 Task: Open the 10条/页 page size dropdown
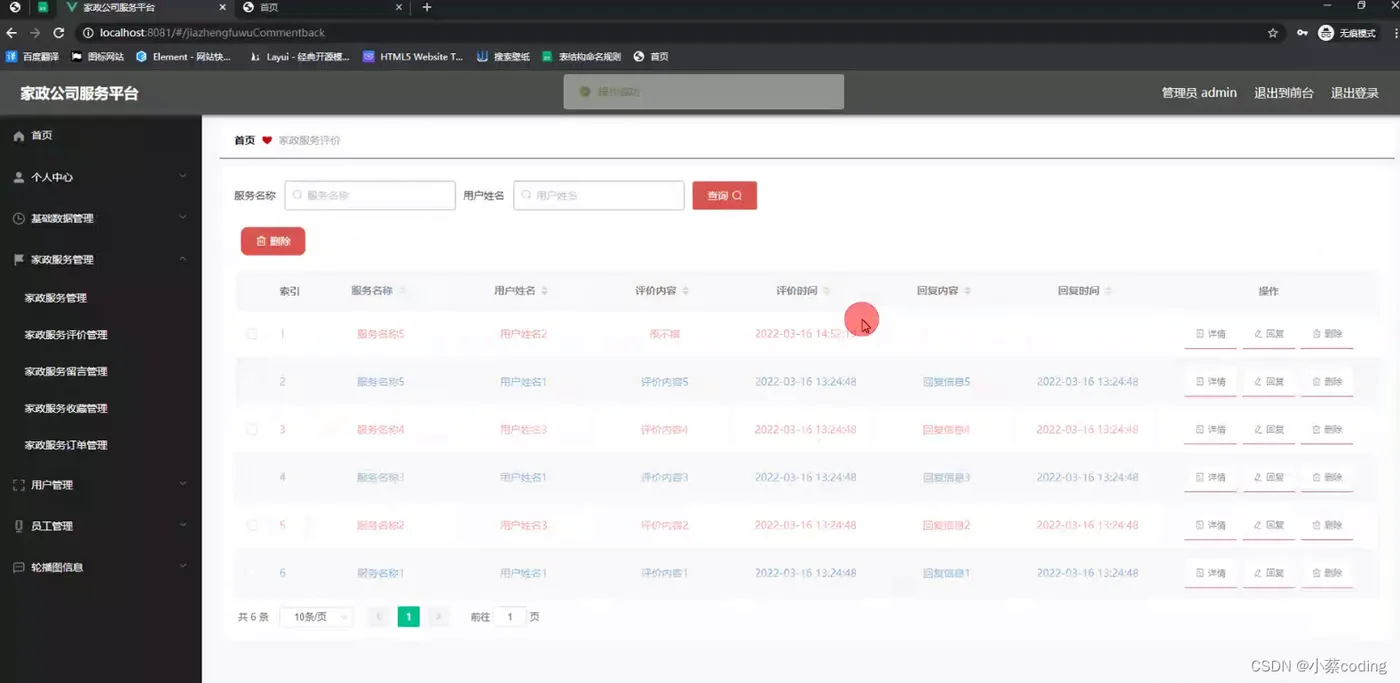tap(316, 617)
